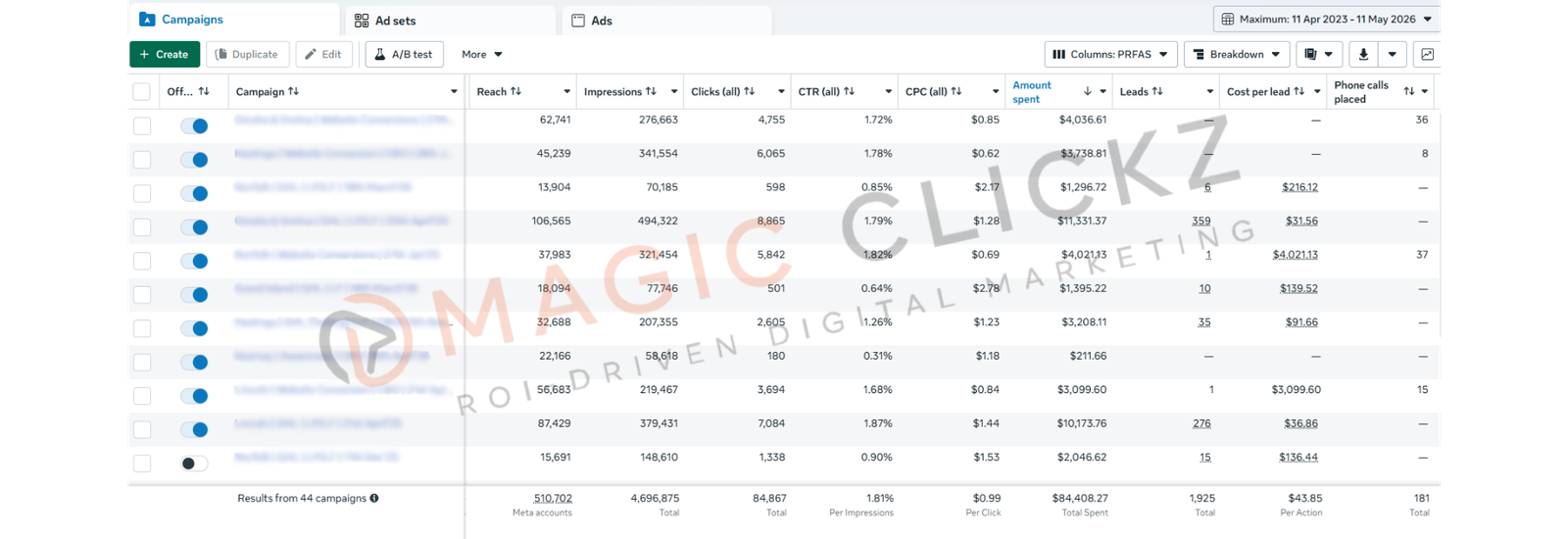1568x539 pixels.
Task: Sort by CPC (all) arrows
Action: pos(955,92)
